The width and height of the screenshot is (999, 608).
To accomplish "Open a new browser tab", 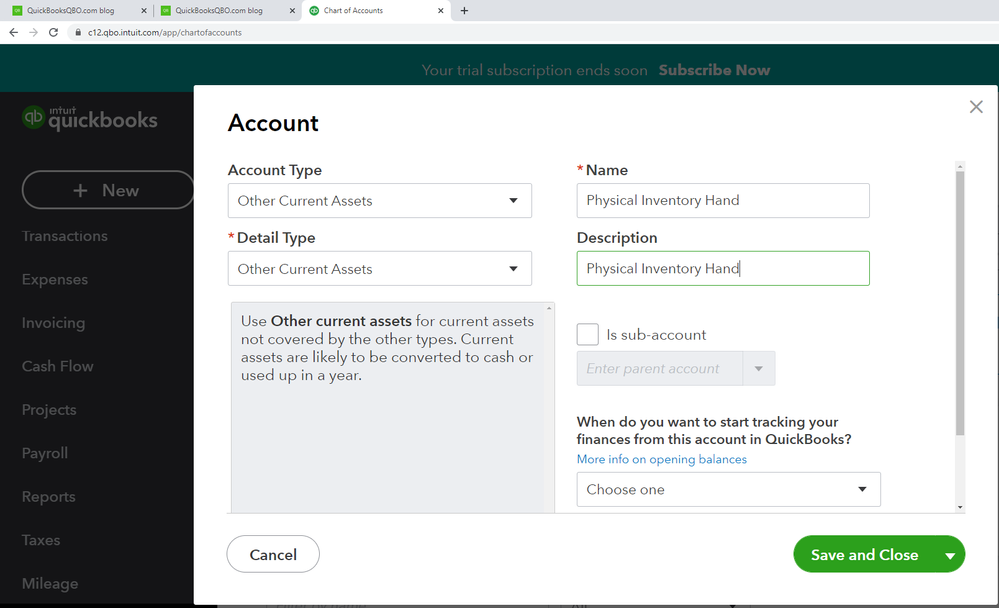I will pos(464,10).
